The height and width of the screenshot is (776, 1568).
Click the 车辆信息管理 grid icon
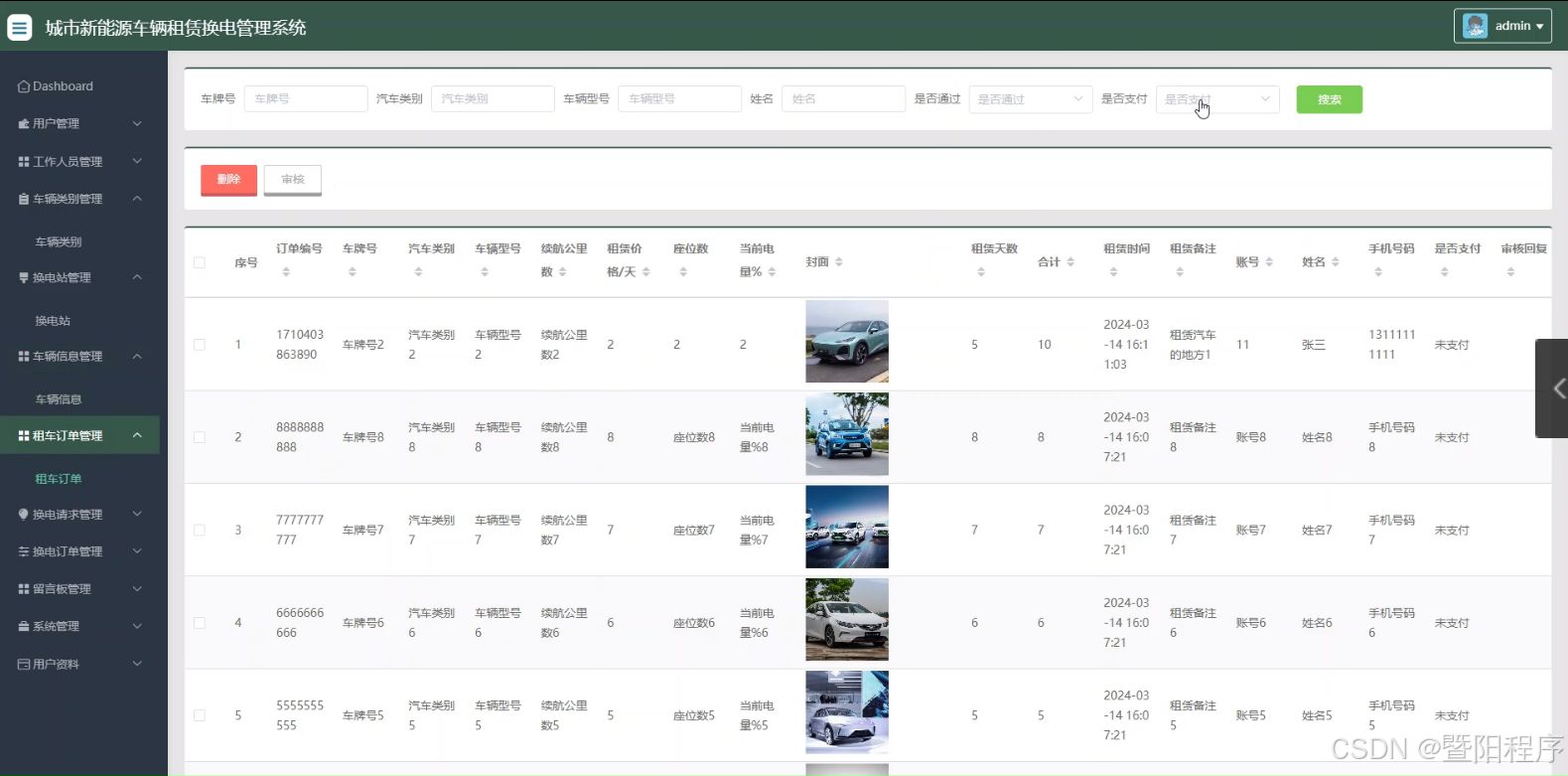(24, 356)
